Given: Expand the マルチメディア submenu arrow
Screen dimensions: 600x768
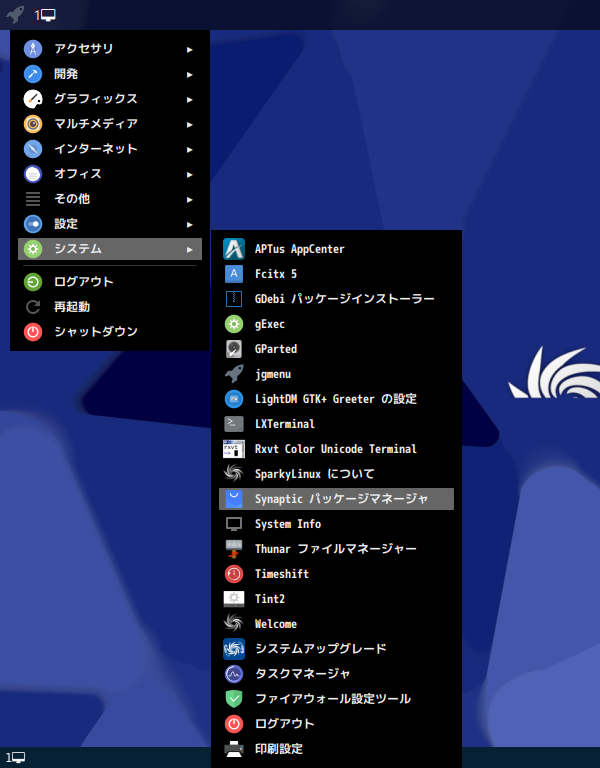Looking at the screenshot, I should point(190,124).
